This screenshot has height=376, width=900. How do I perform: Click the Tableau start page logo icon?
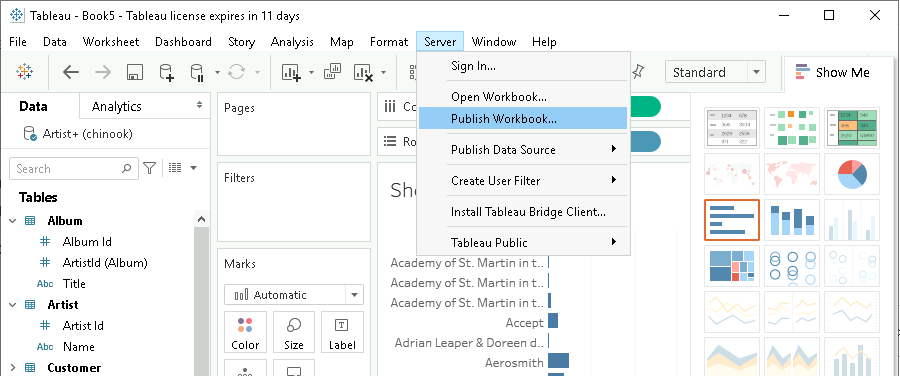click(25, 72)
